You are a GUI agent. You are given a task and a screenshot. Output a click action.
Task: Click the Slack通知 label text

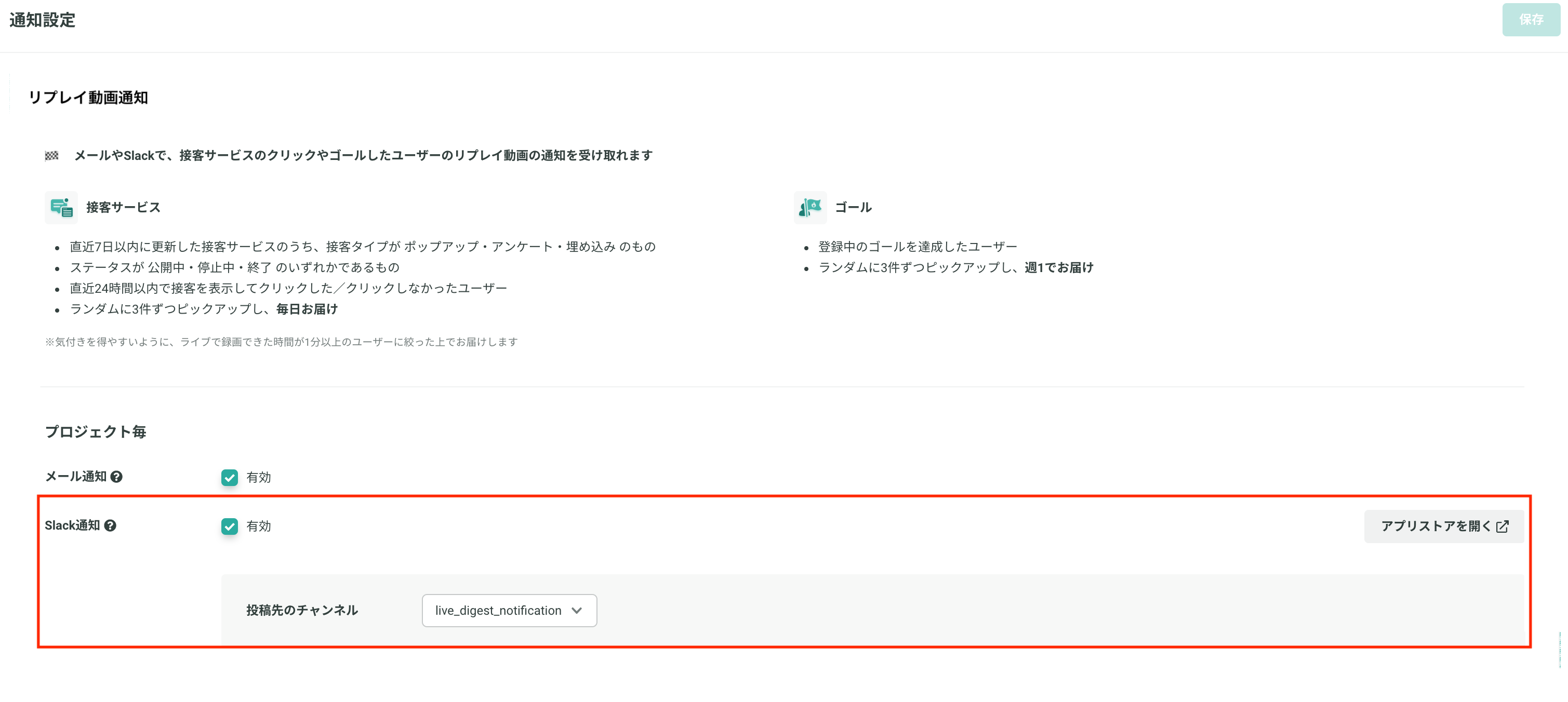[72, 525]
